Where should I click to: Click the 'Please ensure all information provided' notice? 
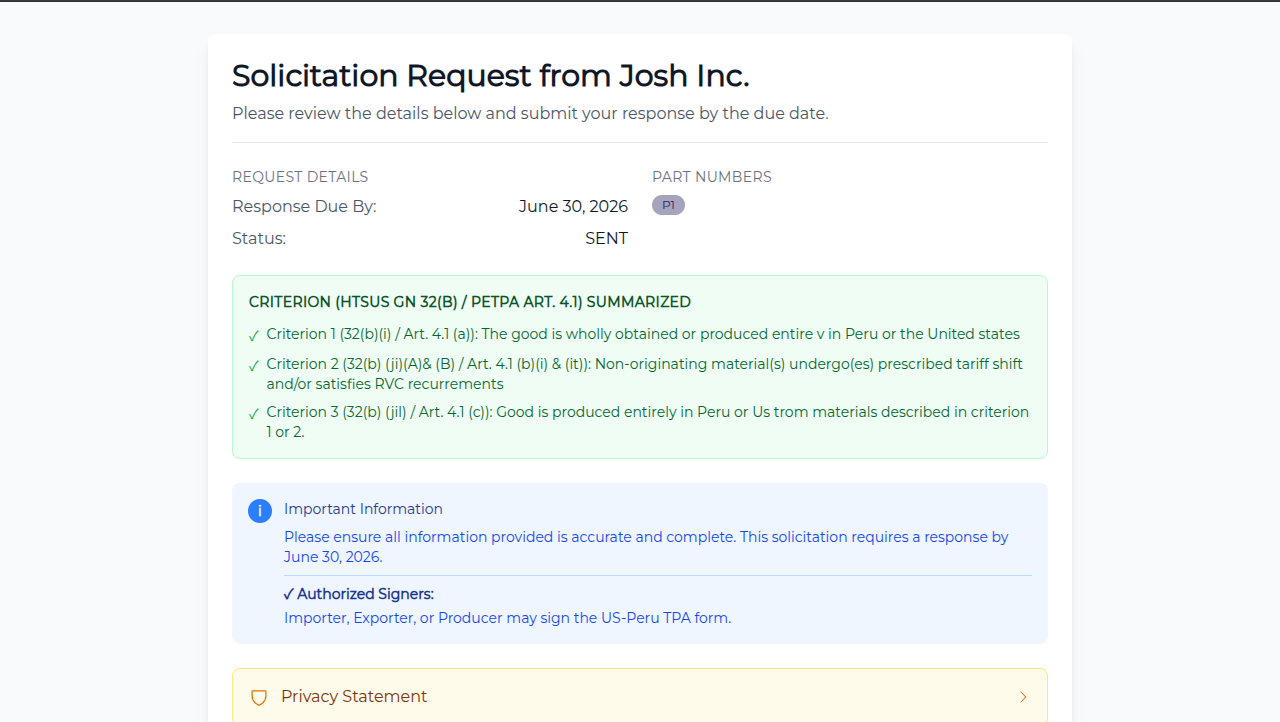tap(646, 547)
